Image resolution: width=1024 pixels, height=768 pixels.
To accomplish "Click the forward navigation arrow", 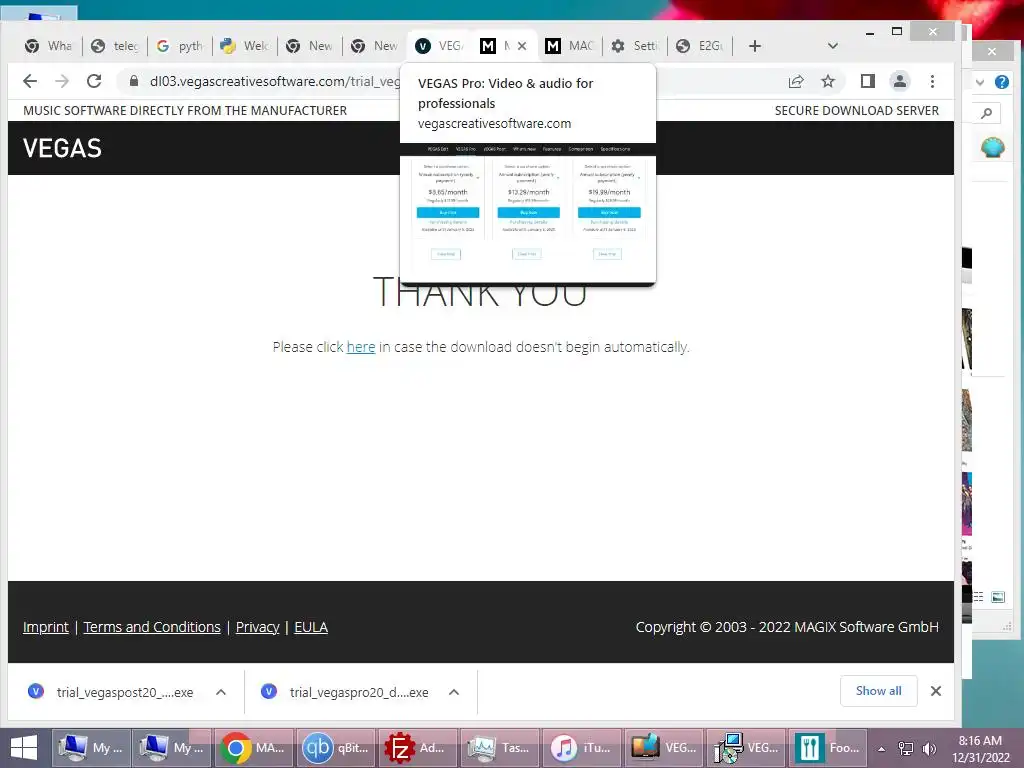I will tap(62, 81).
